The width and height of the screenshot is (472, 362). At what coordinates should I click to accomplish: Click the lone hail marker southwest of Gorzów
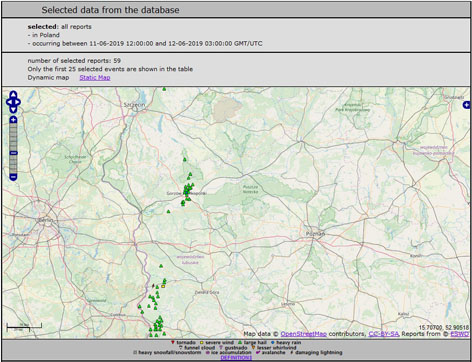(x=168, y=211)
